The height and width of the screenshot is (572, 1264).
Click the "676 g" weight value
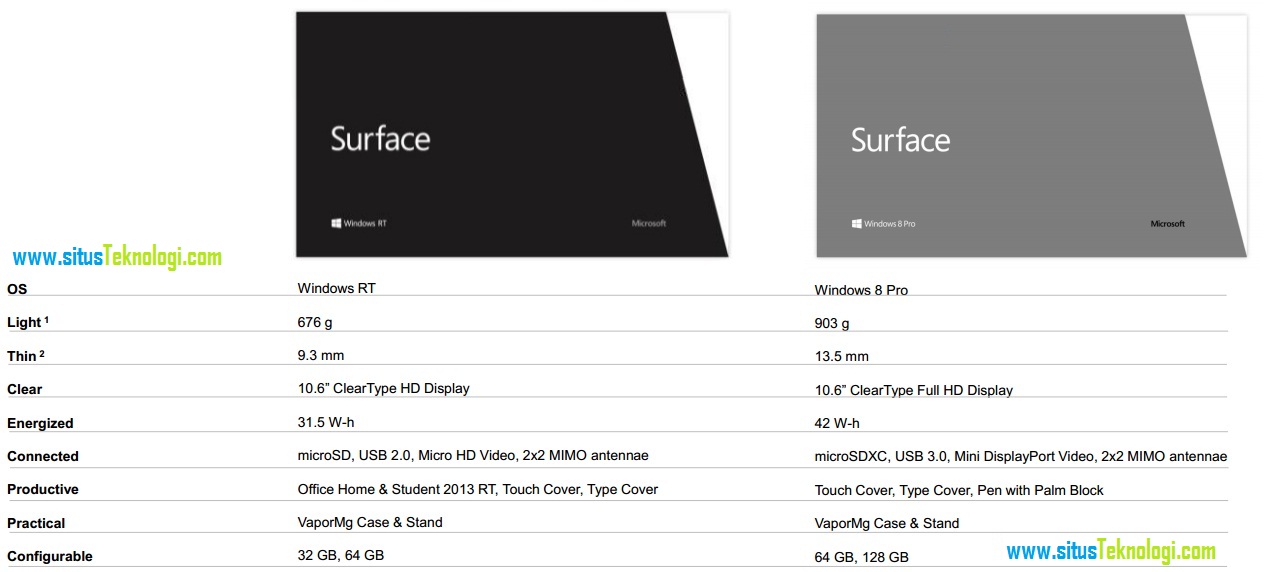[316, 322]
